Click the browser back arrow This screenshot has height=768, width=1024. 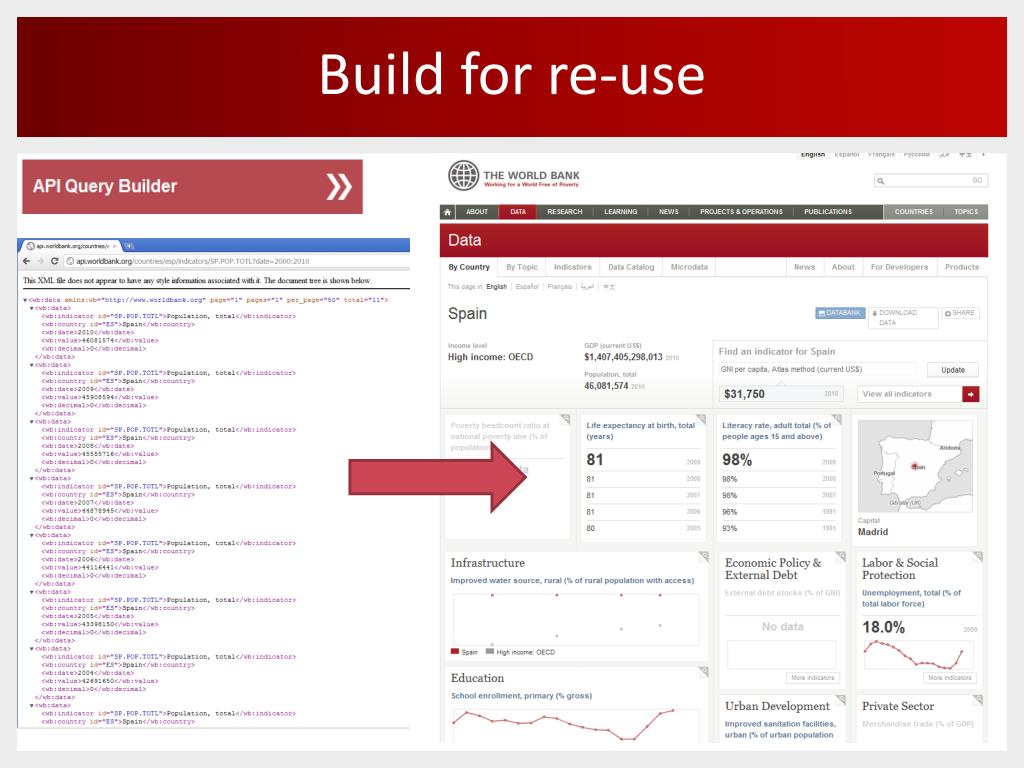coord(26,261)
